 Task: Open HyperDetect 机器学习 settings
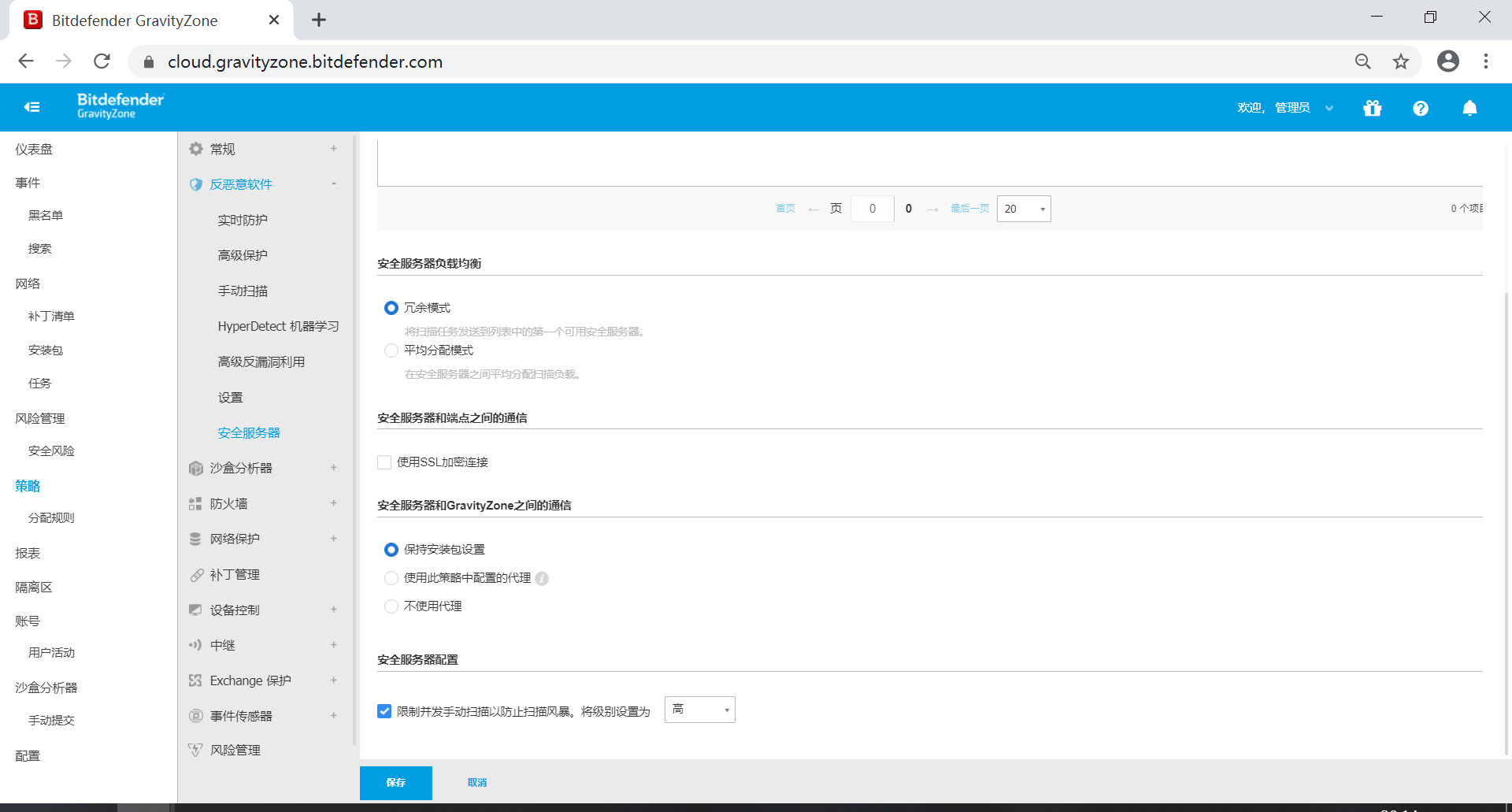[x=278, y=327]
